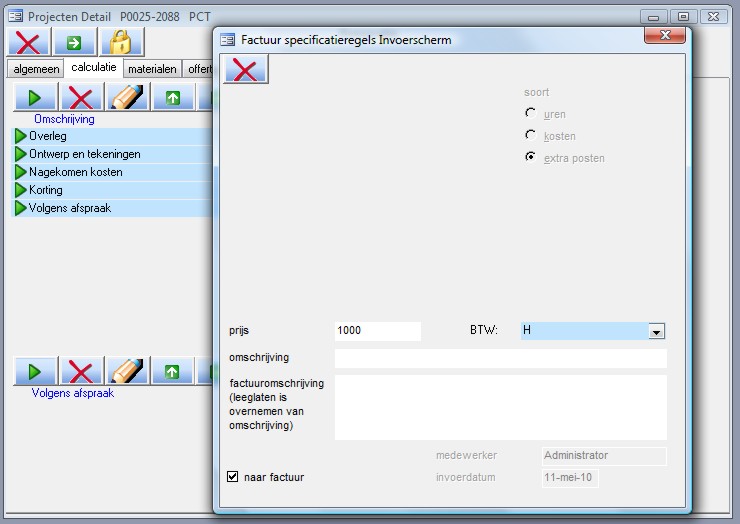Viewport: 740px width, 524px height.
Task: Click Projecten Detail window title icon
Action: (x=16, y=17)
